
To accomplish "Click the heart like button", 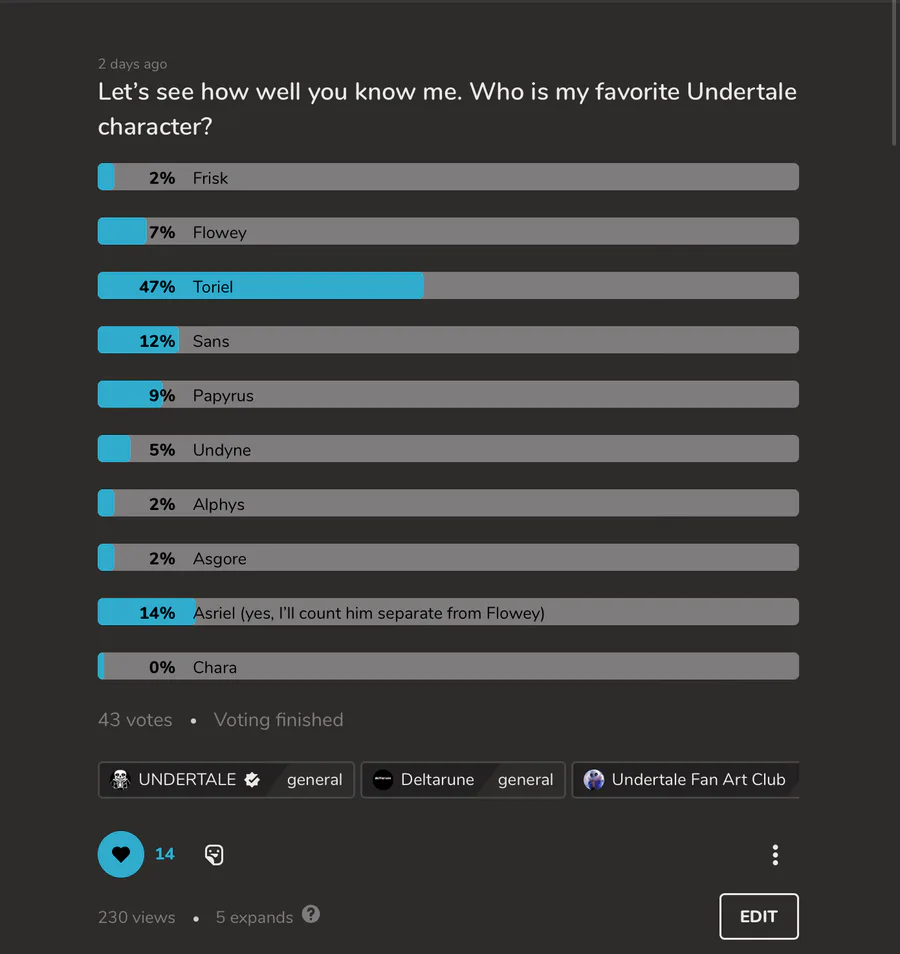I will coord(120,854).
